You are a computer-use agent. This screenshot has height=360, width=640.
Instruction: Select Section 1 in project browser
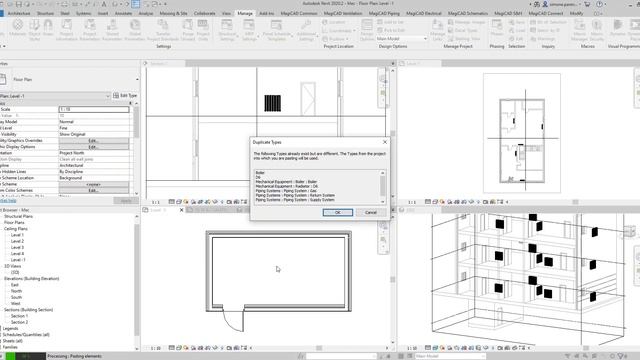pos(19,316)
